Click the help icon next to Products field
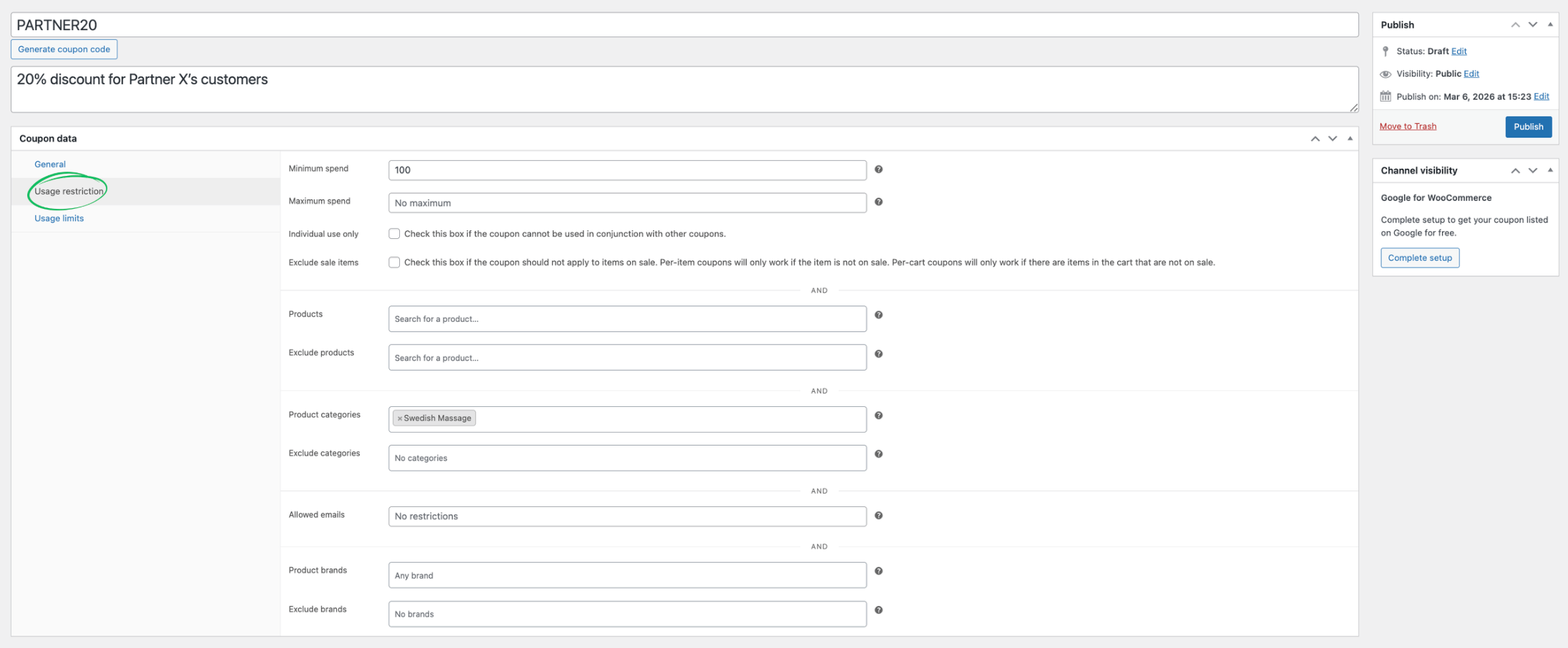Image resolution: width=1568 pixels, height=648 pixels. coord(879,315)
